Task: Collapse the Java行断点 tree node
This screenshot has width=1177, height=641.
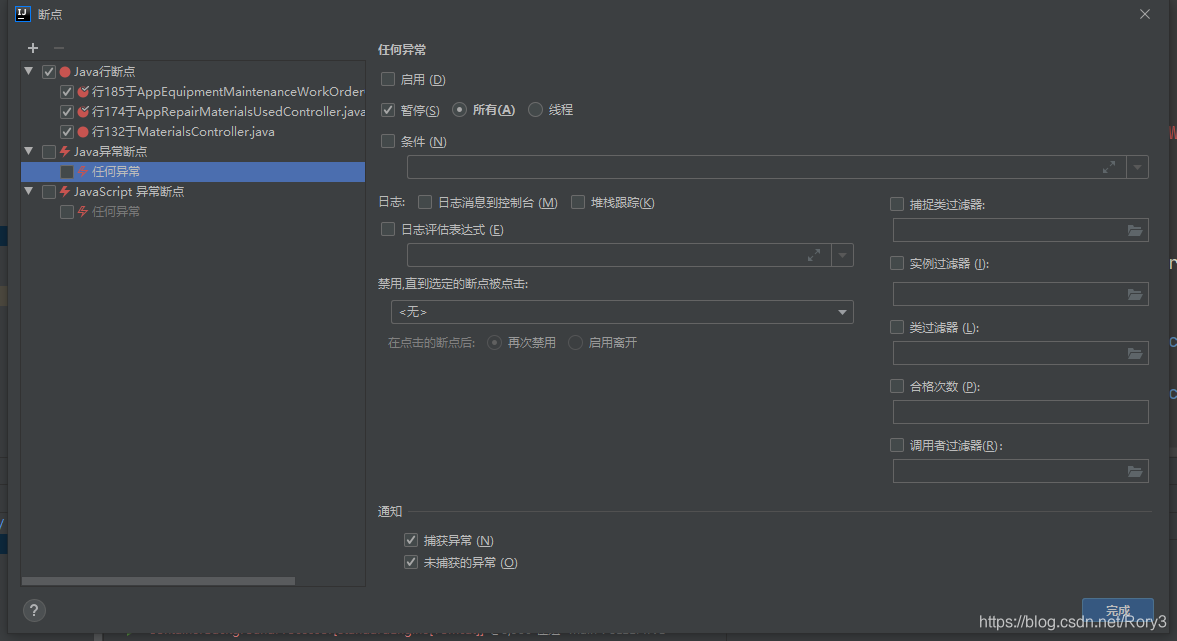Action: tap(29, 71)
